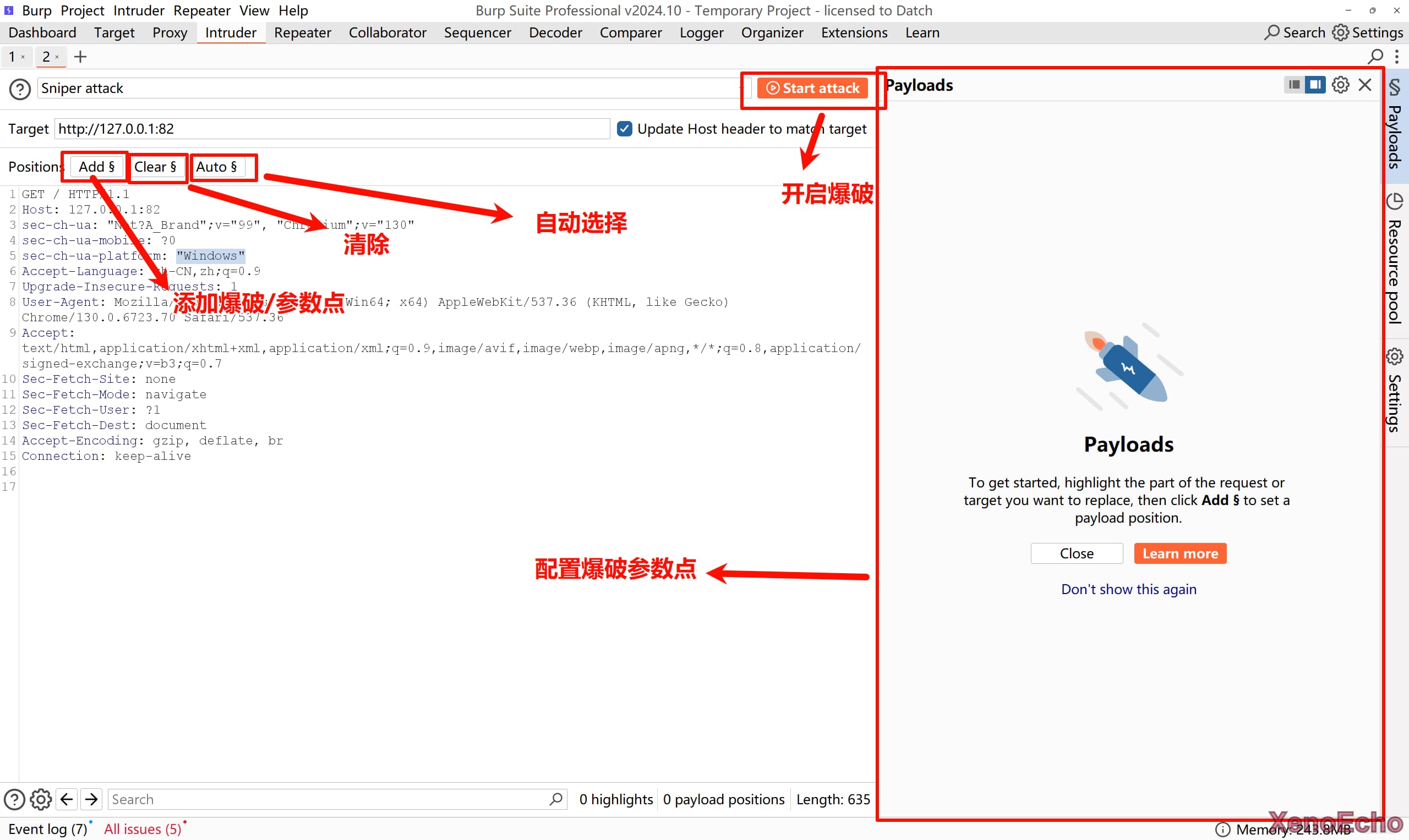The height and width of the screenshot is (840, 1409).
Task: Expand the Sniper attack type dropdown
Action: click(391, 89)
